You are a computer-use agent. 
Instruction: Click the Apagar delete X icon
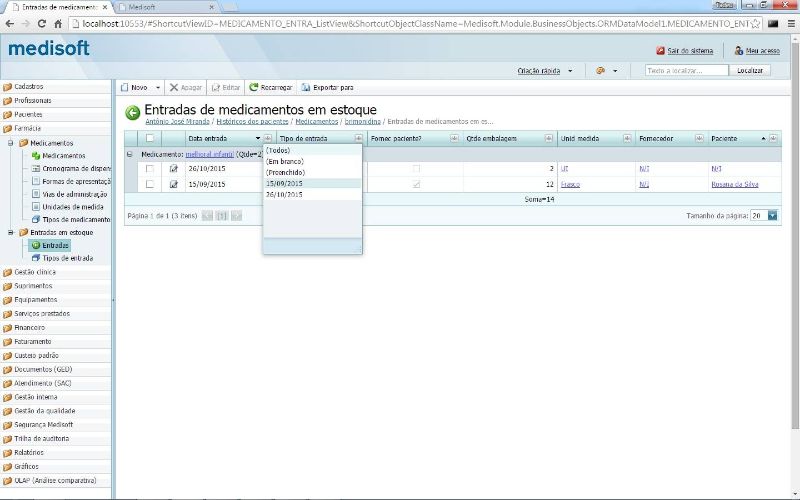pos(174,87)
